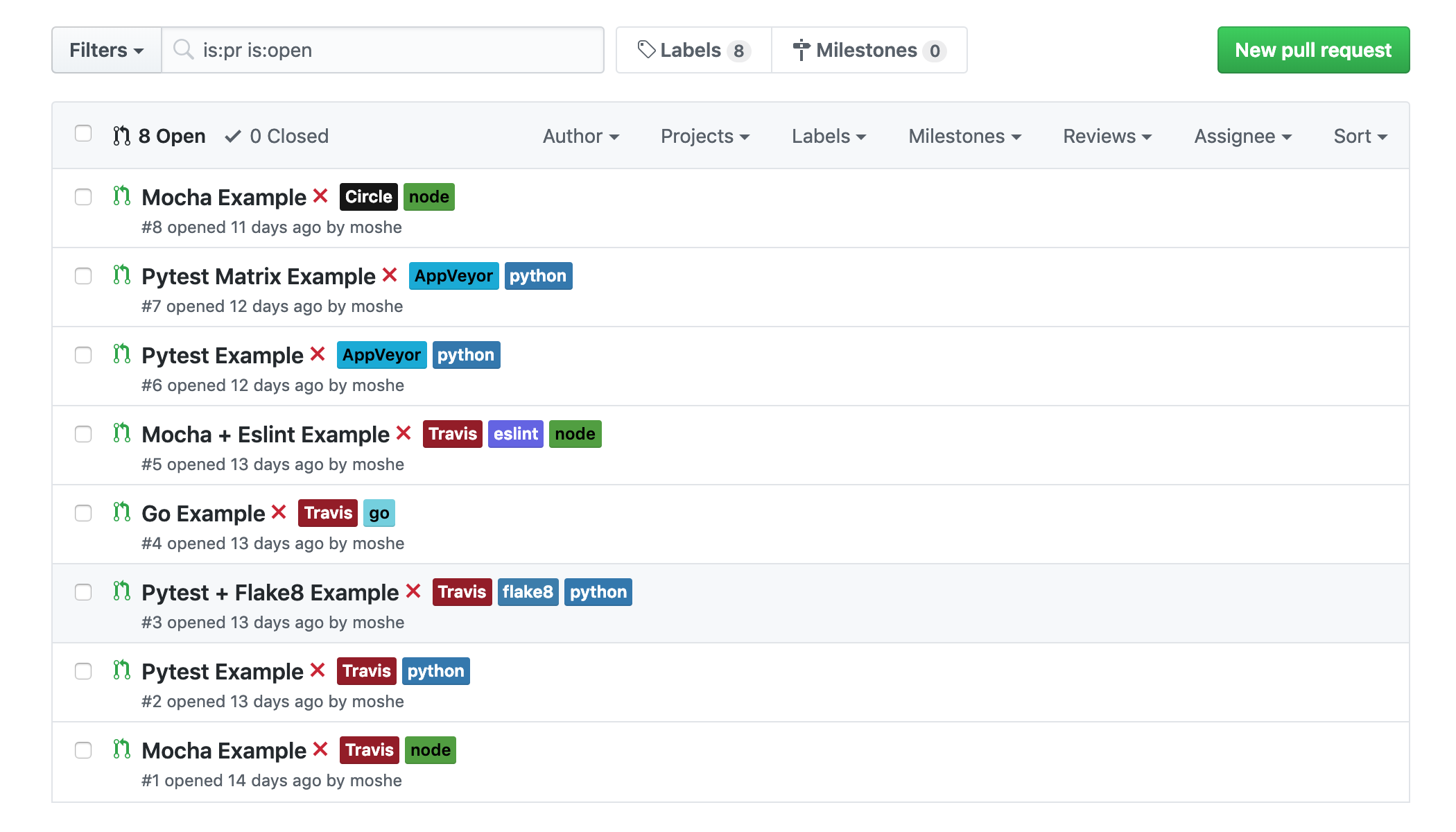Click the red X status icon on Go Example
Viewport: 1456px width, 832px height.
pos(279,512)
